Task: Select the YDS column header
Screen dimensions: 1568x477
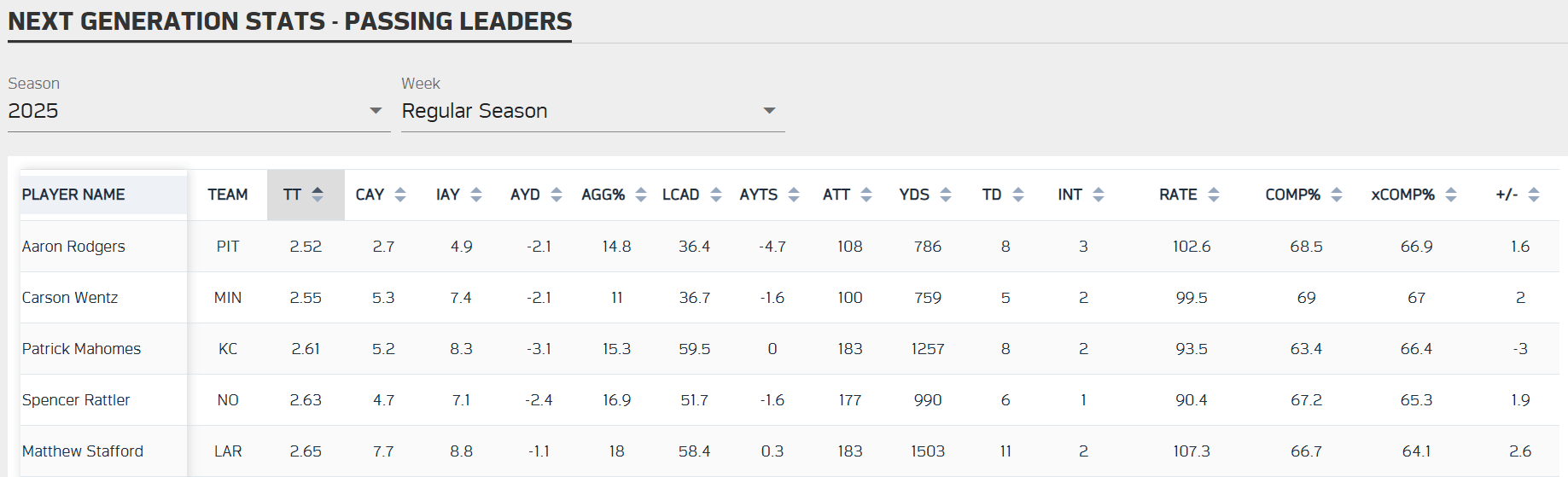Action: point(914,195)
